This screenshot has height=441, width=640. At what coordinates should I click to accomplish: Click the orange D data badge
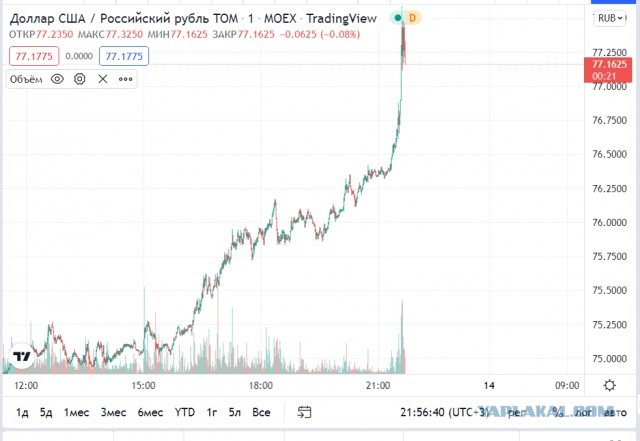[x=412, y=18]
